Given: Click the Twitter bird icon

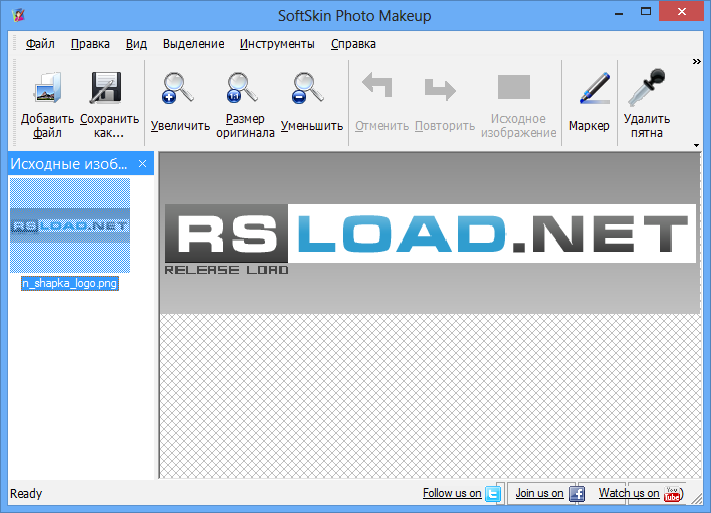Looking at the screenshot, I should coord(492,493).
